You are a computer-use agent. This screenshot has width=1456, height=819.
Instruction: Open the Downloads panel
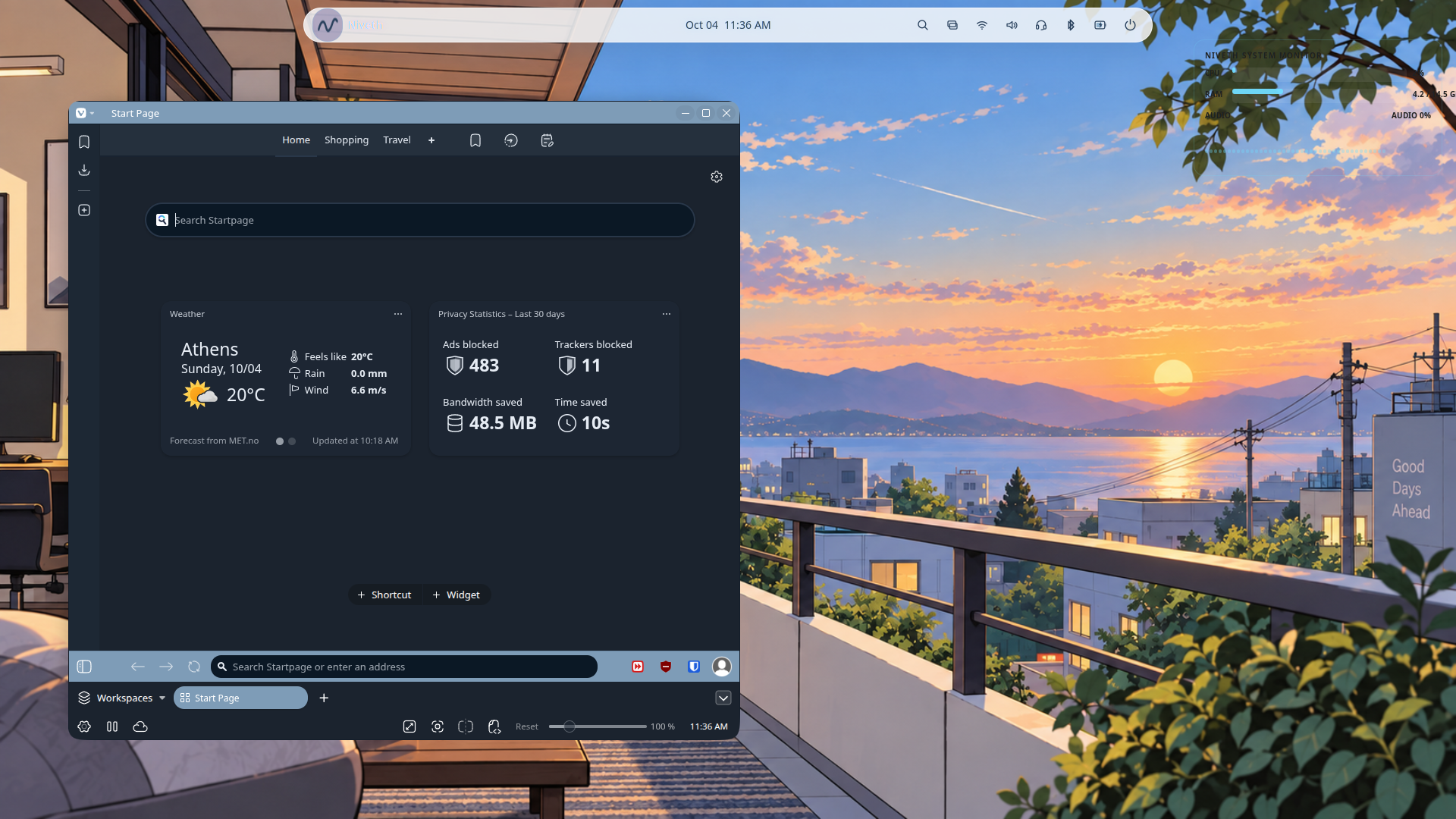(x=84, y=170)
